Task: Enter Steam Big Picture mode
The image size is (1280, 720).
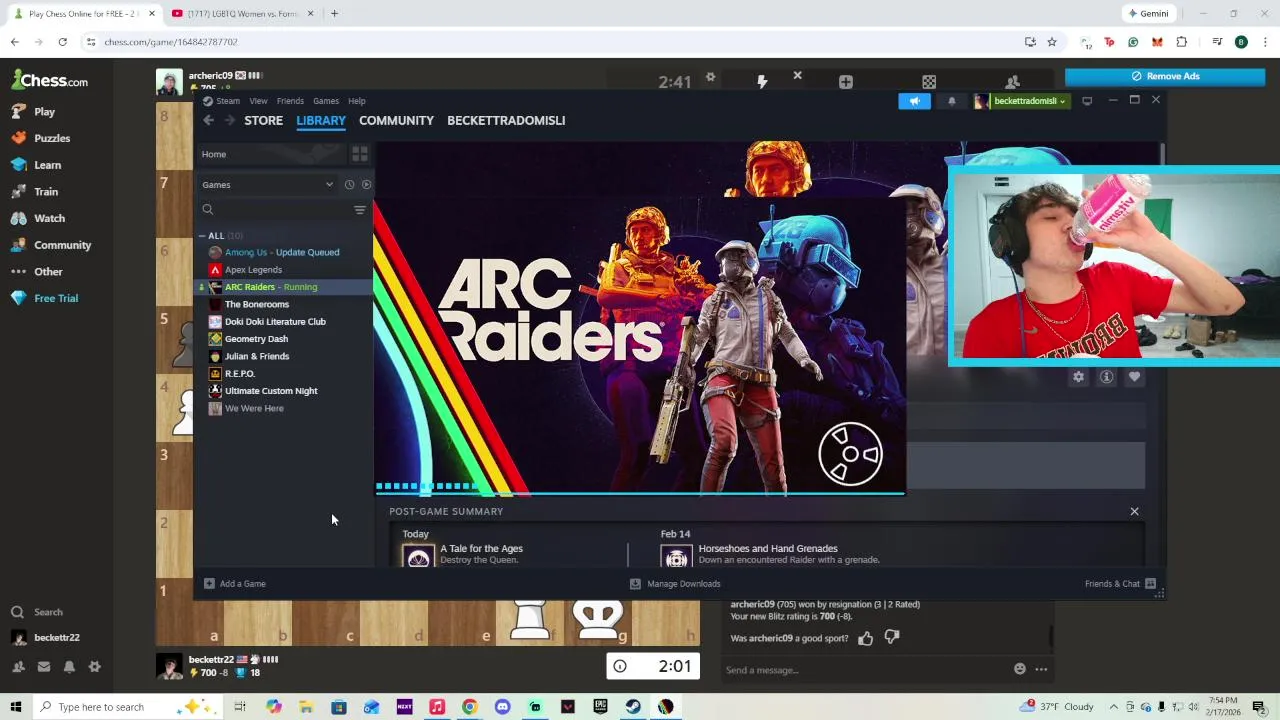Action: click(1087, 101)
